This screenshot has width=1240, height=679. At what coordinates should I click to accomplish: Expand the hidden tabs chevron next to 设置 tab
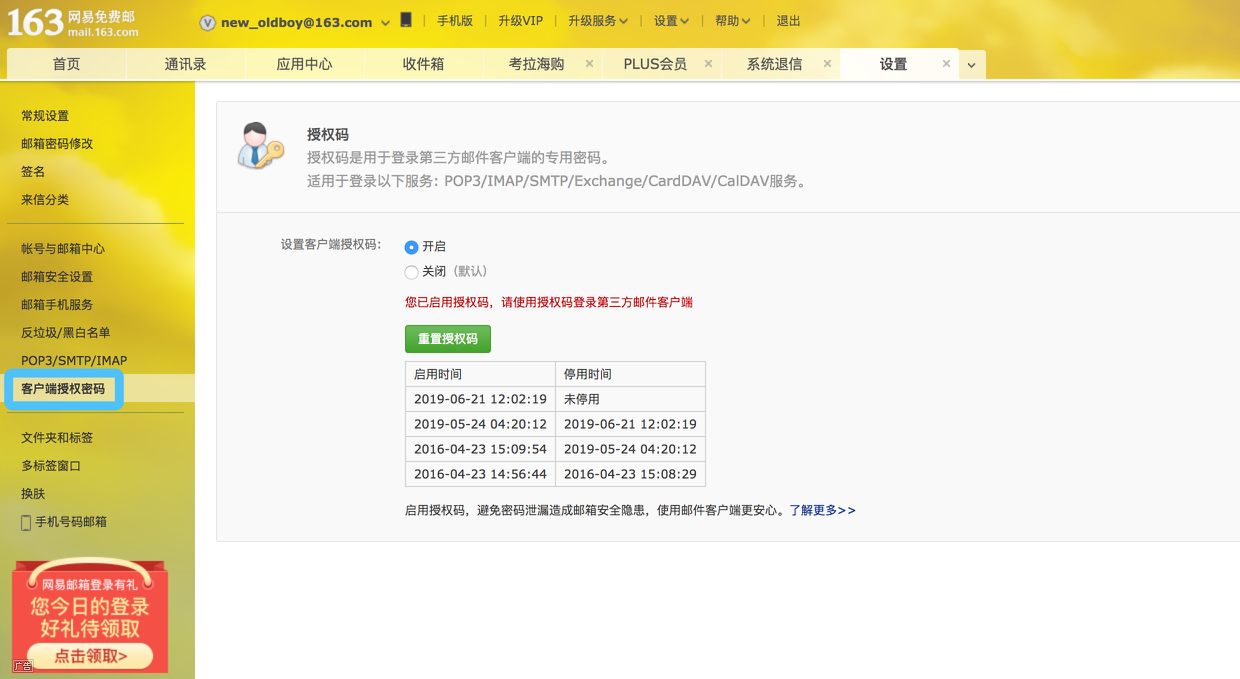971,62
